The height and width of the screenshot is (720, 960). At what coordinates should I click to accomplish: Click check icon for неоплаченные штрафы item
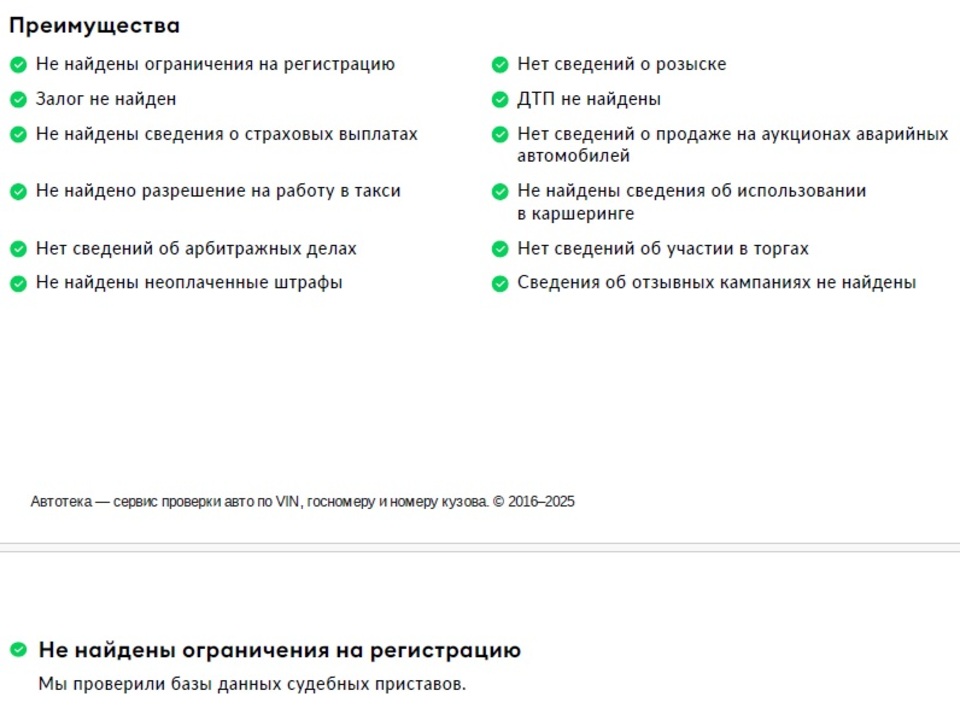tap(18, 283)
